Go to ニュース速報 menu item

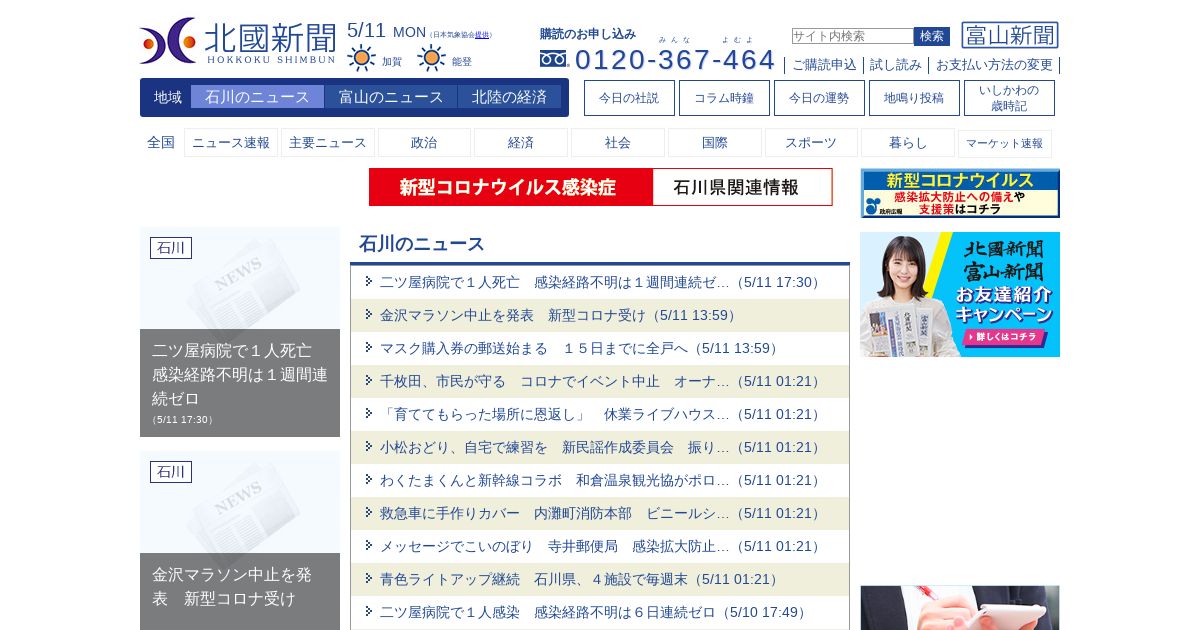point(231,143)
